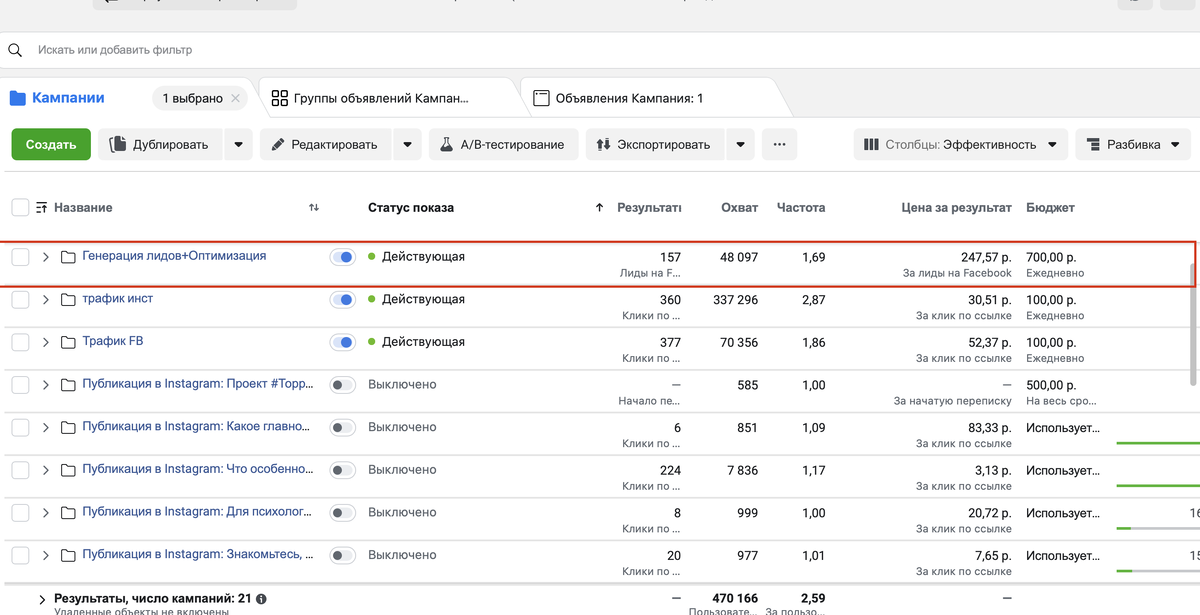
Task: Expand the Генерация лидов+Оптимизация campaign row
Action: (46, 257)
